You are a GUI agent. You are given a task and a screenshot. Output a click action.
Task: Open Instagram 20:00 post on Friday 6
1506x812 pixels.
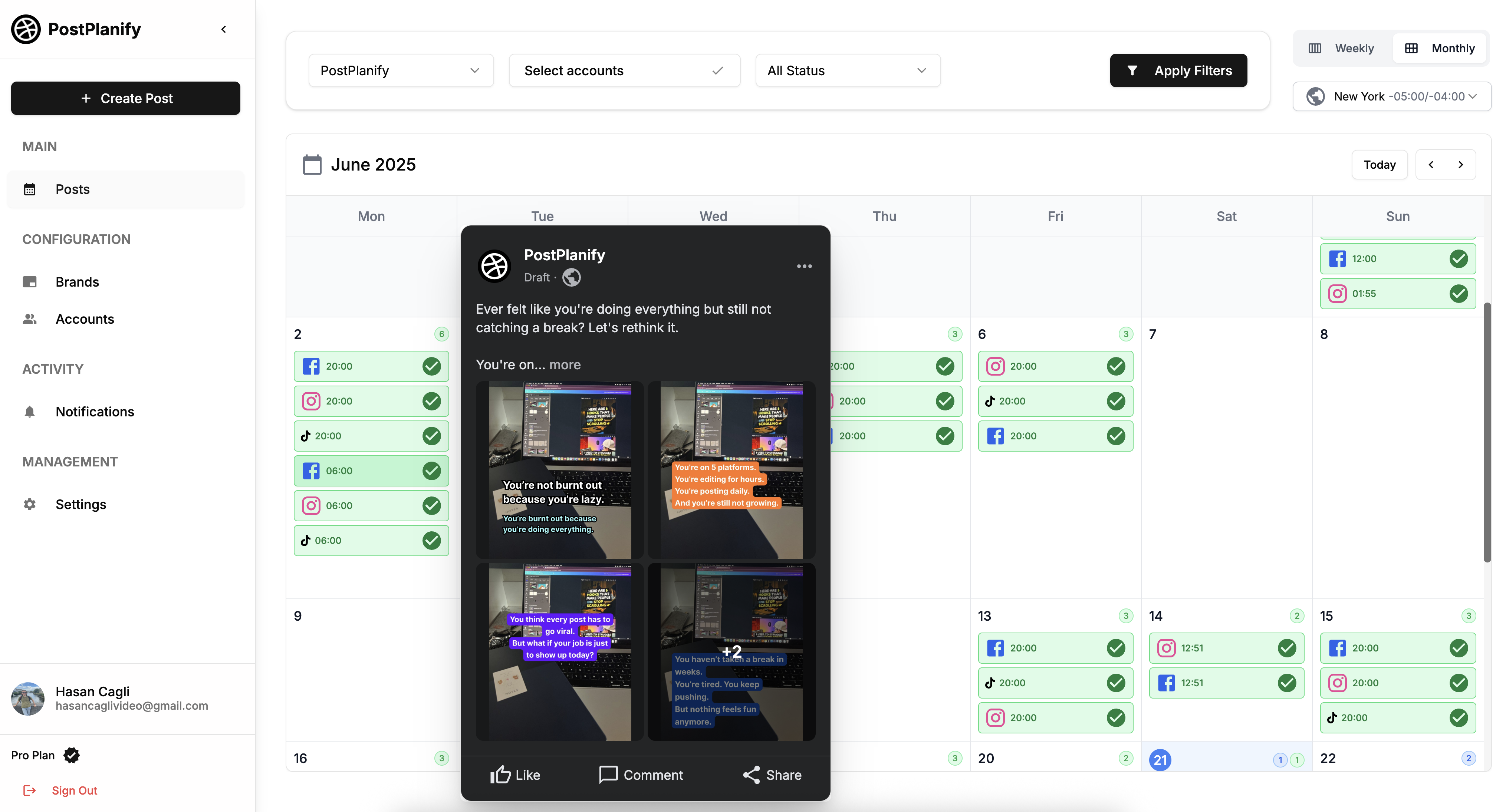[1055, 366]
